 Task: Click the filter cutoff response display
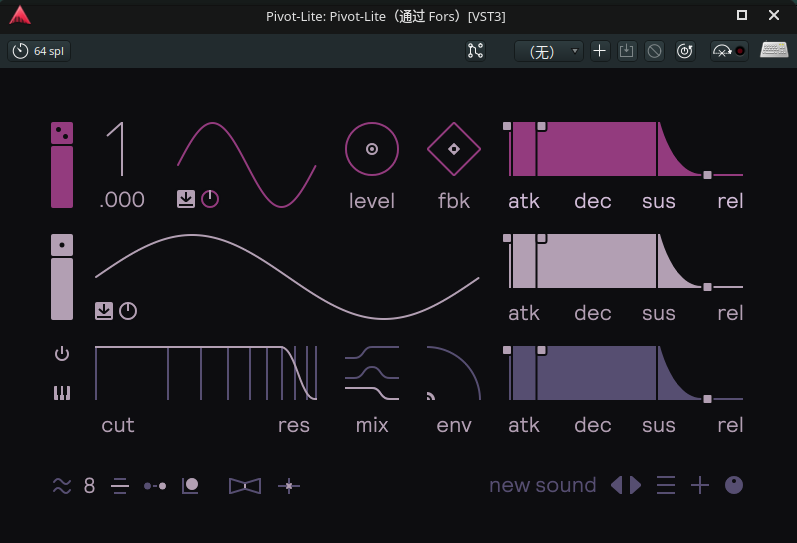click(x=206, y=373)
